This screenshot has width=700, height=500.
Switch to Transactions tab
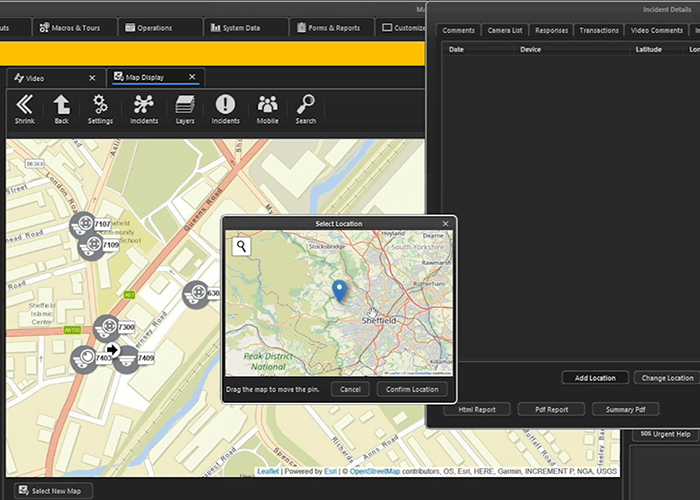pyautogui.click(x=599, y=30)
